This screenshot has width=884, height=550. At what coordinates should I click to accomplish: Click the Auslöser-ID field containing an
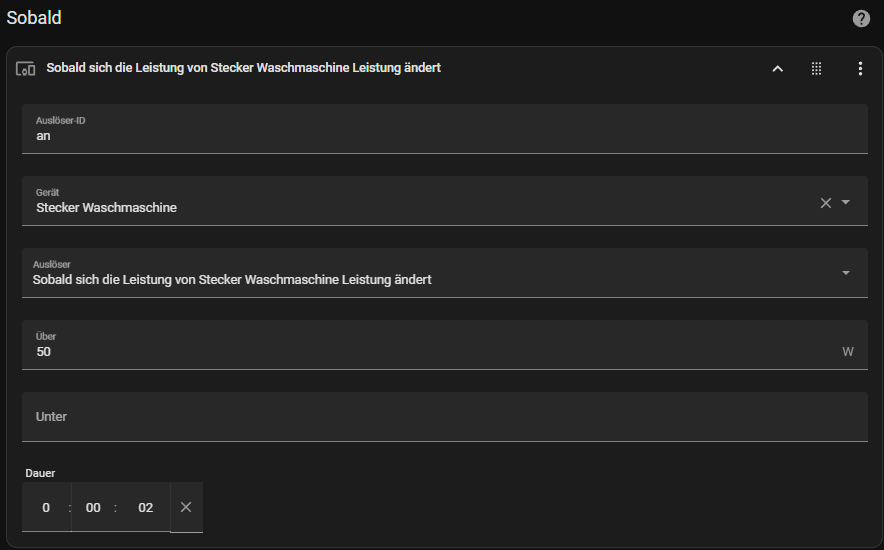tap(444, 128)
